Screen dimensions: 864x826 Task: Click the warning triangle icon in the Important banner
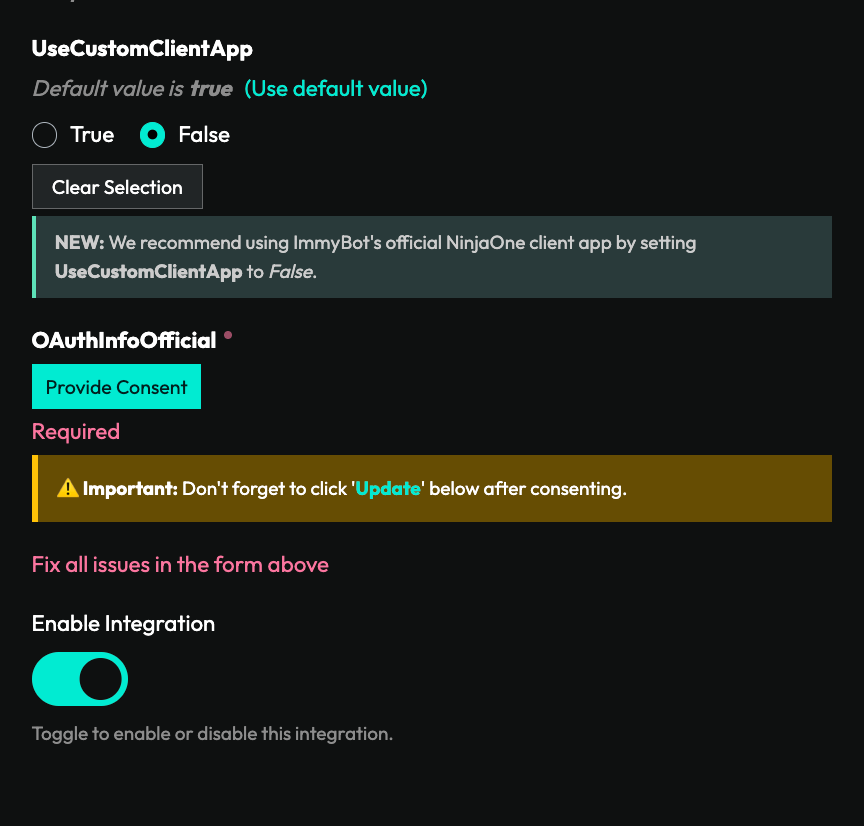click(66, 488)
